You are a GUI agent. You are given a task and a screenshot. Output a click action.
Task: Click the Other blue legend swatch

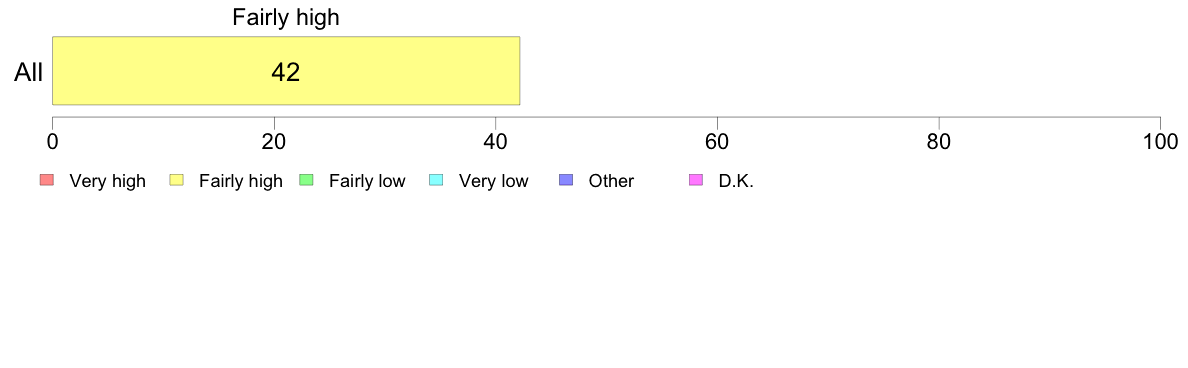point(566,180)
